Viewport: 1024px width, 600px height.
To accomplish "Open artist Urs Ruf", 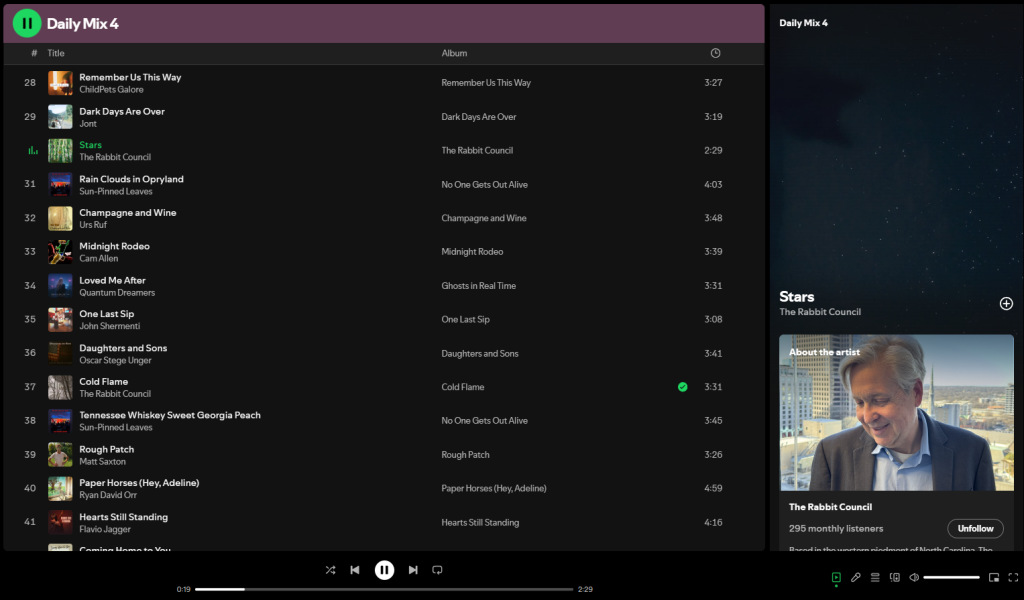I will coord(93,225).
